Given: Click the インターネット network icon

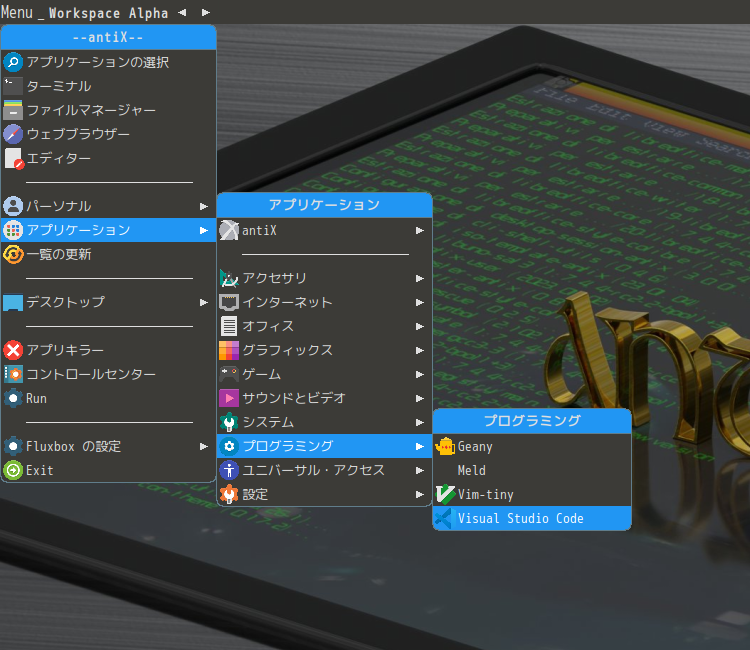Looking at the screenshot, I should [229, 302].
